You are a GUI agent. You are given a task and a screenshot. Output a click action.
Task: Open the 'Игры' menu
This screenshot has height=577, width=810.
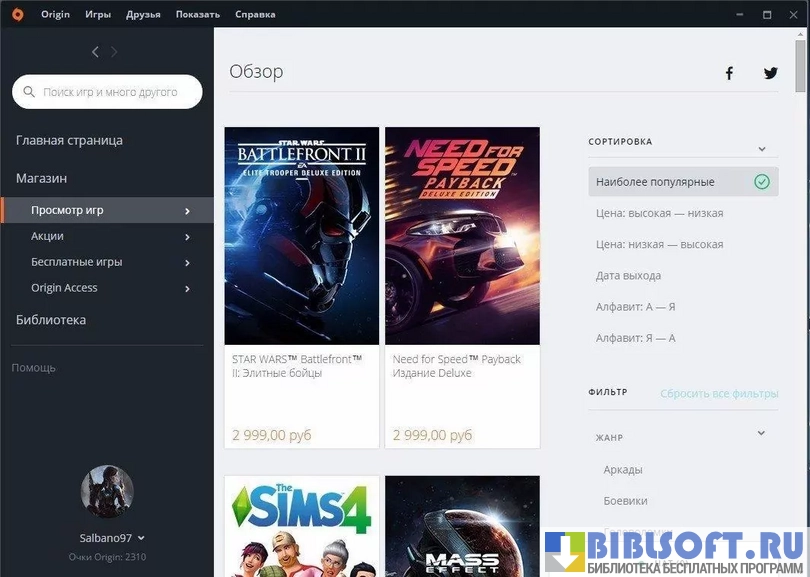tap(98, 14)
